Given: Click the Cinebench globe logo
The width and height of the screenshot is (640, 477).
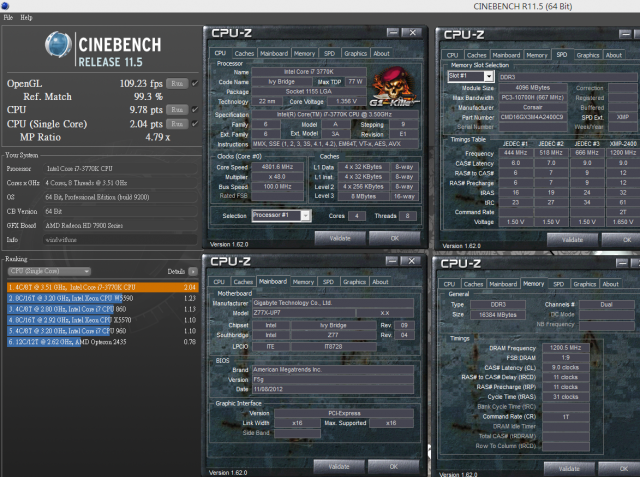Looking at the screenshot, I should pos(58,44).
